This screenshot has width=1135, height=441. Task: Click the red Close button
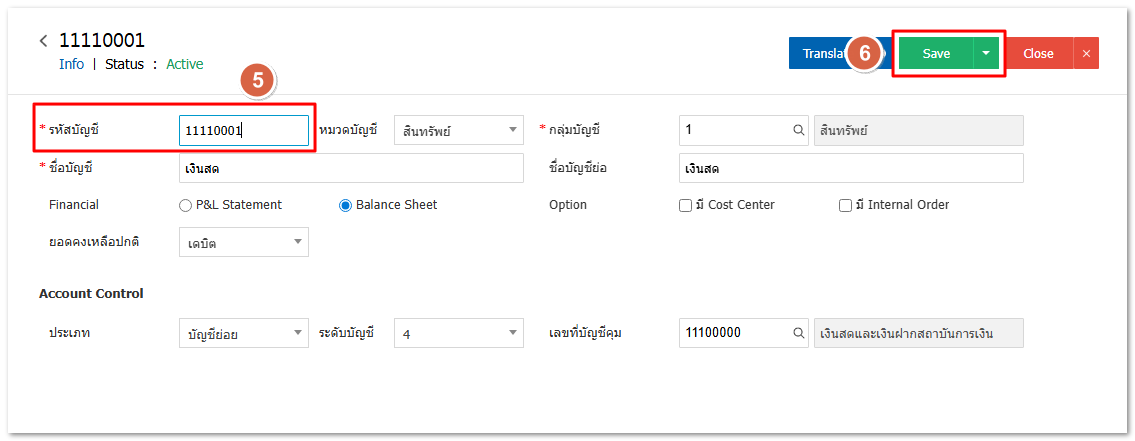(1038, 54)
